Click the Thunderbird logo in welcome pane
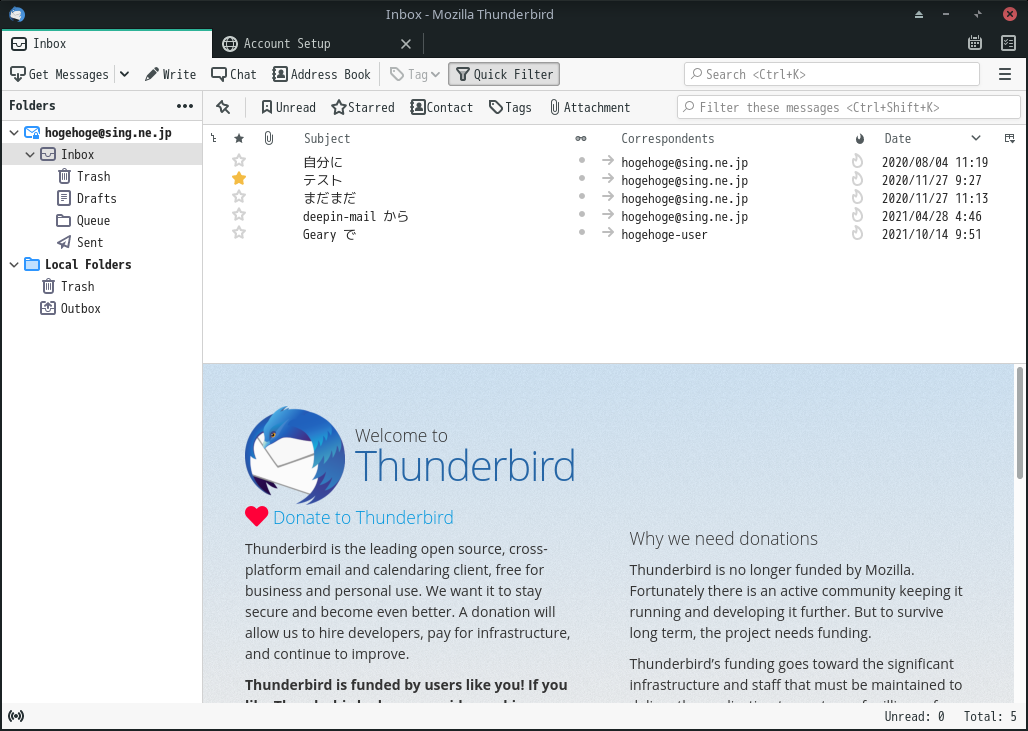 tap(295, 456)
